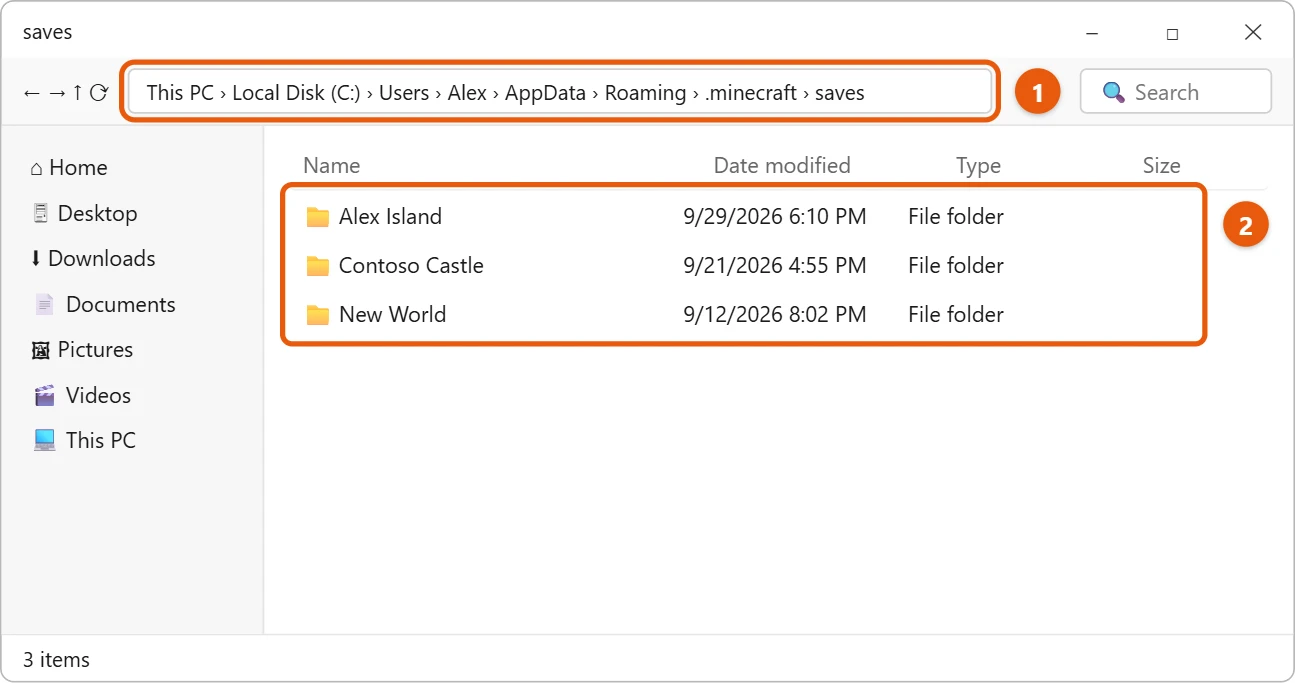Click the Pictures icon in sidebar
Viewport: 1295px width, 683px height.
click(41, 350)
